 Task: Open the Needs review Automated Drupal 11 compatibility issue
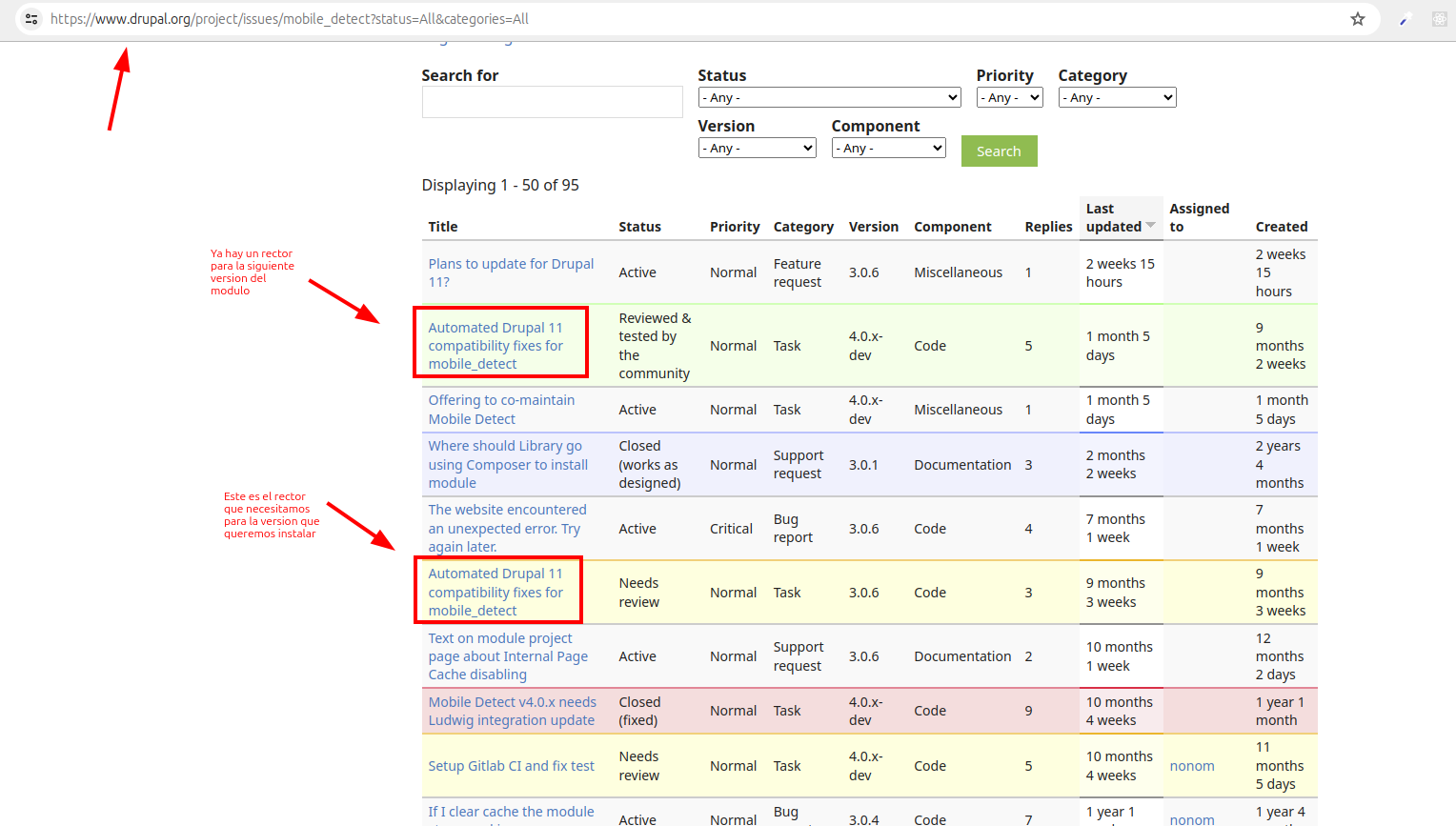495,592
